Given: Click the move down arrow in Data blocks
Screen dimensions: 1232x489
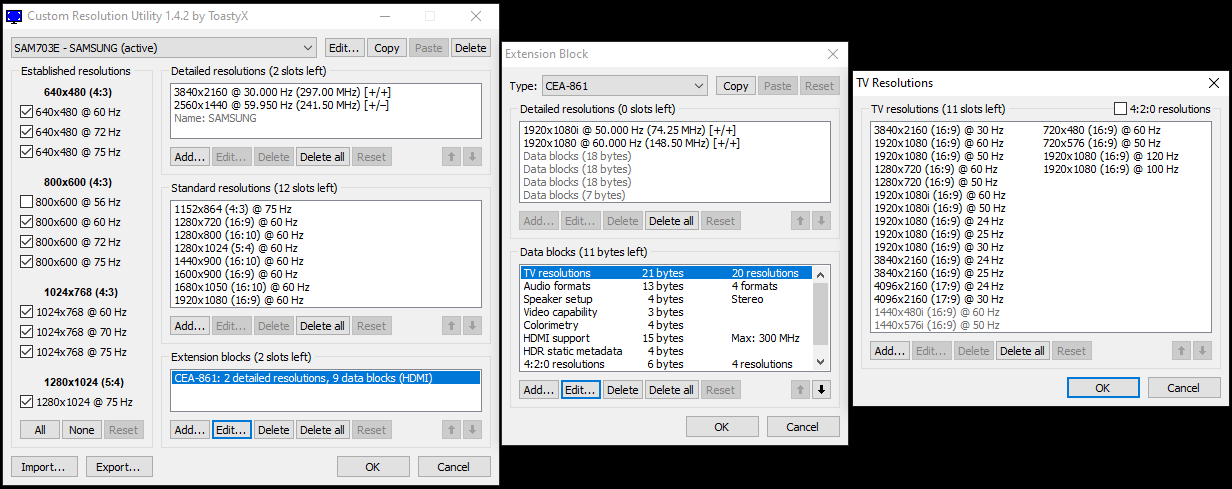Looking at the screenshot, I should [x=821, y=390].
